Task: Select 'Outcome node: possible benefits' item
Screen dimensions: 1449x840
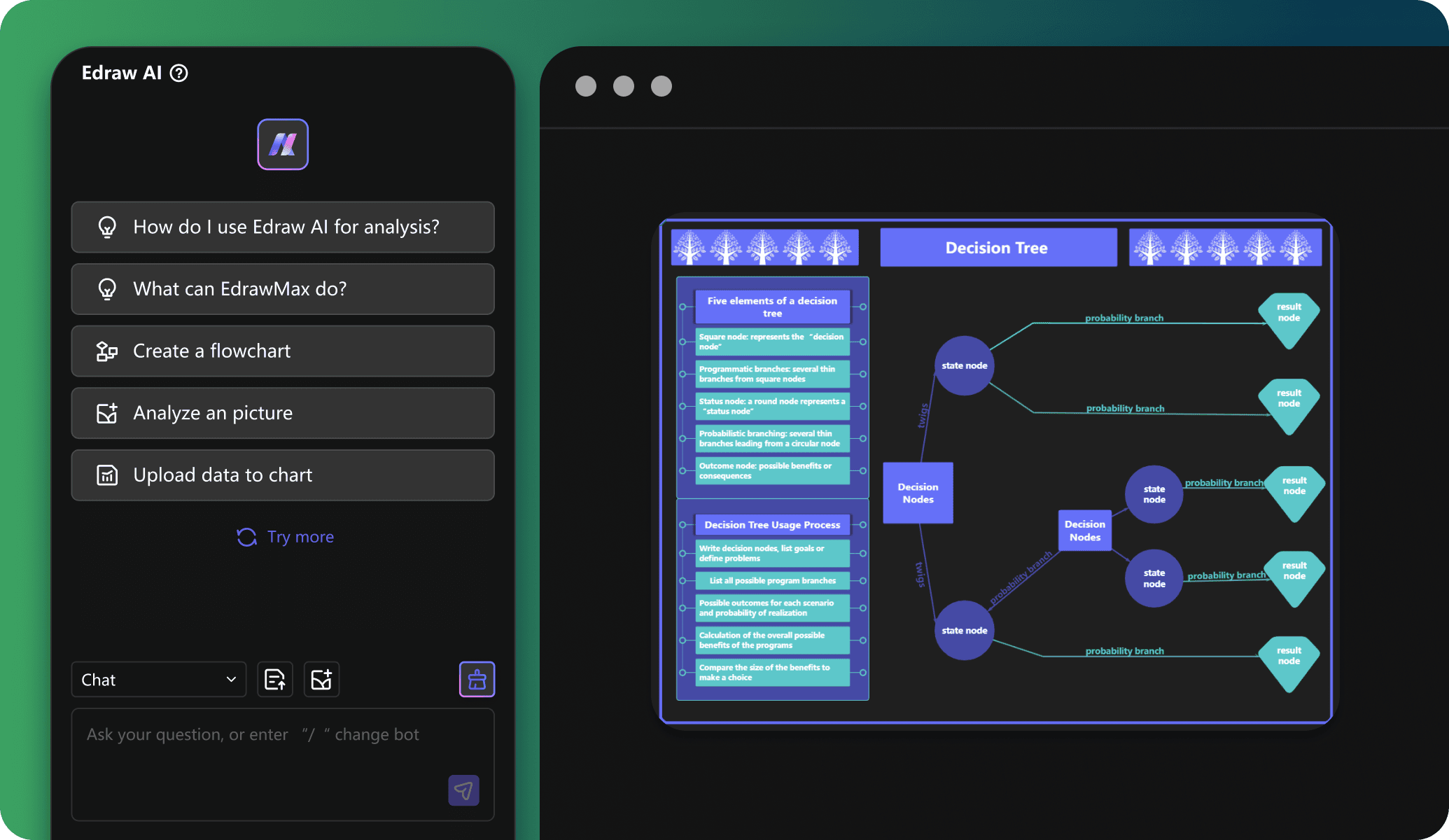Action: (x=772, y=470)
